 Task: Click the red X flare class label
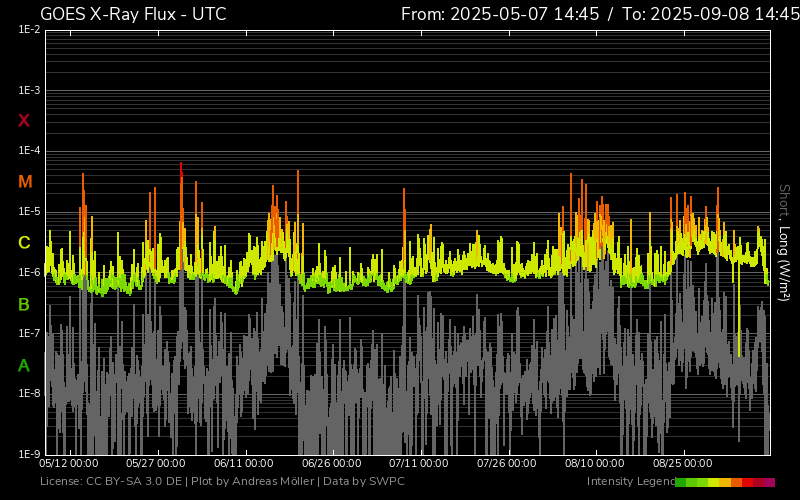pyautogui.click(x=24, y=121)
